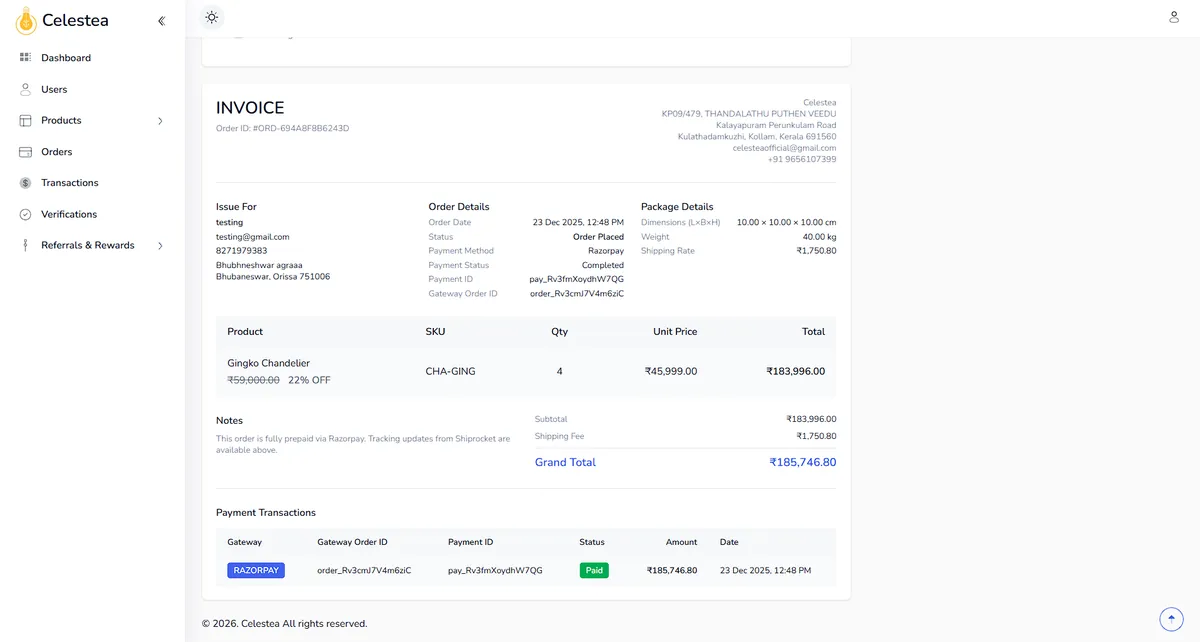Click the Gateway Order ID column header
This screenshot has height=642, width=1200.
(352, 542)
